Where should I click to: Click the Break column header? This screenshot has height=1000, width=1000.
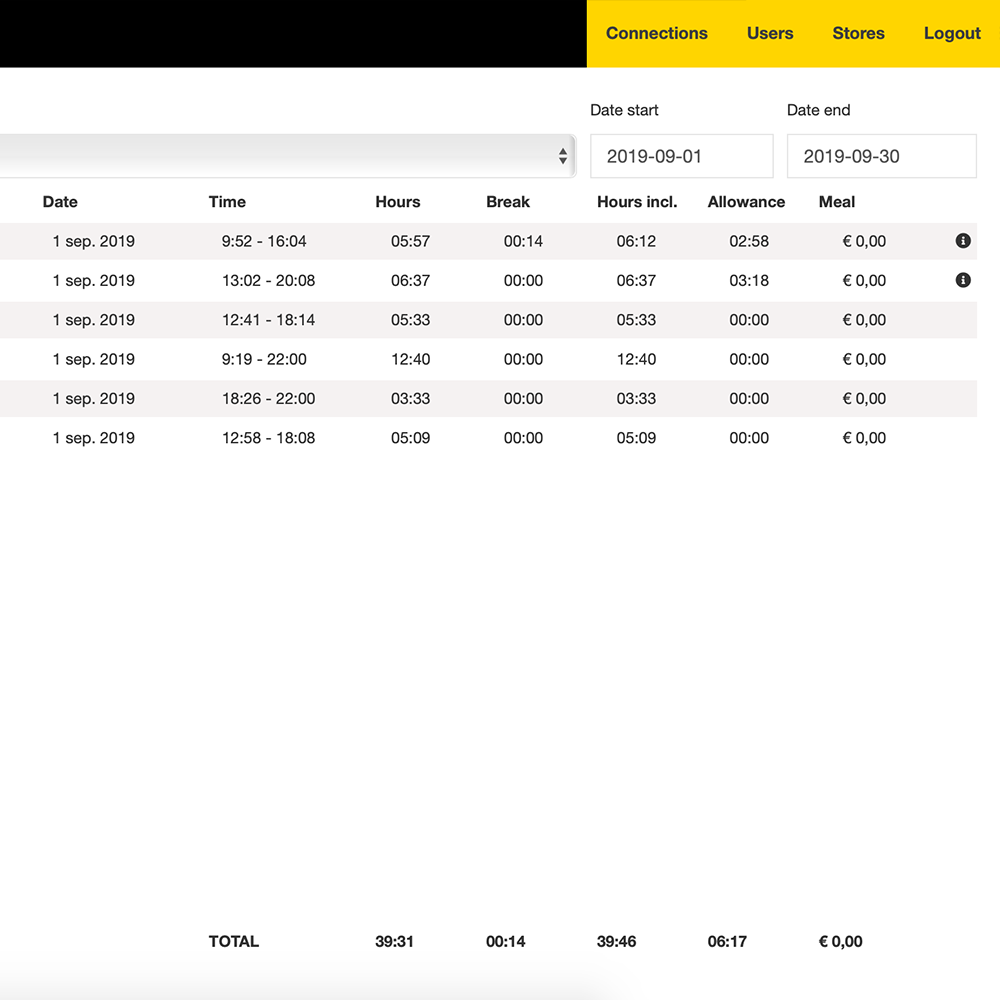click(x=508, y=202)
